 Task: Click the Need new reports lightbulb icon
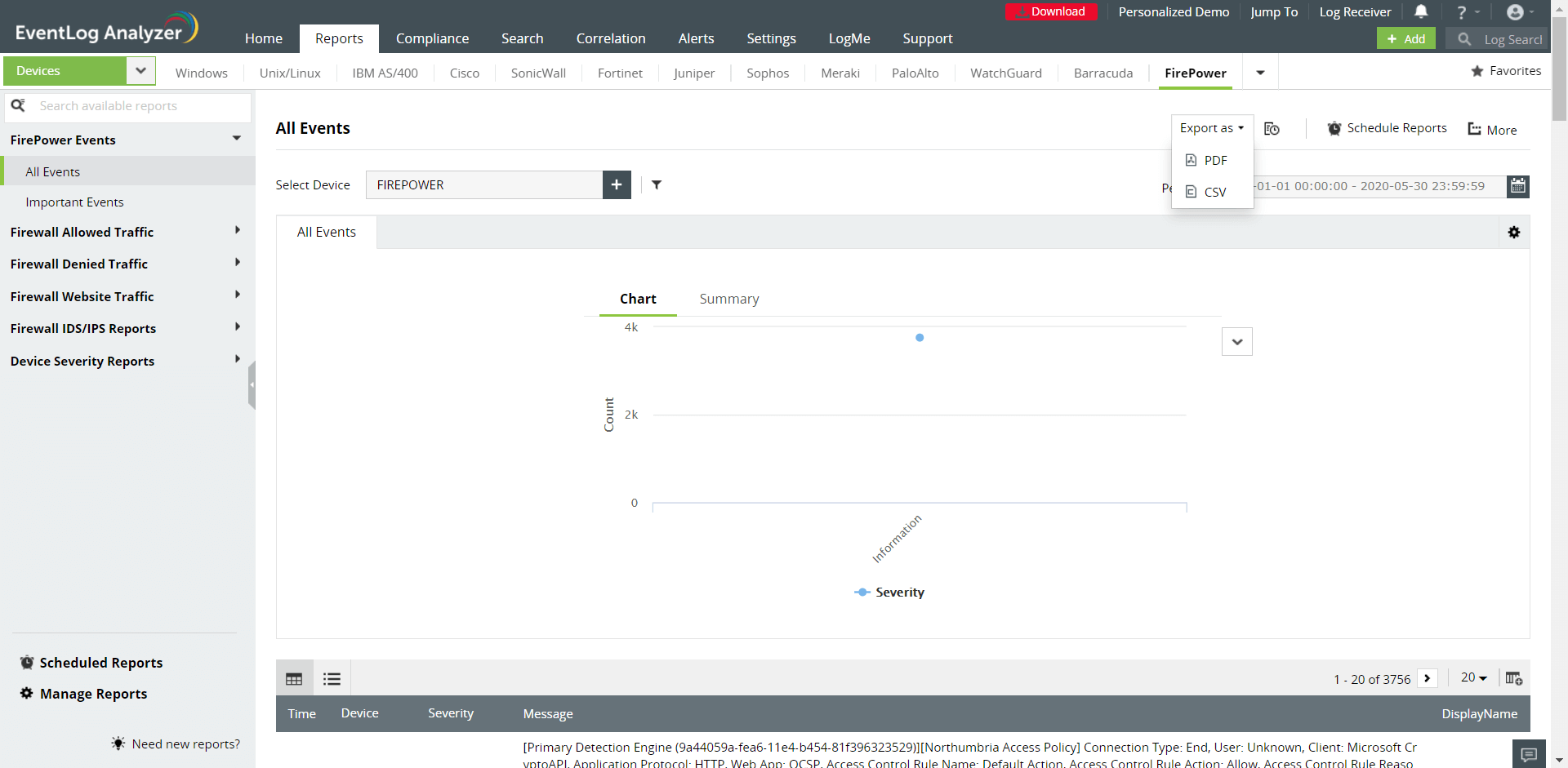(118, 744)
